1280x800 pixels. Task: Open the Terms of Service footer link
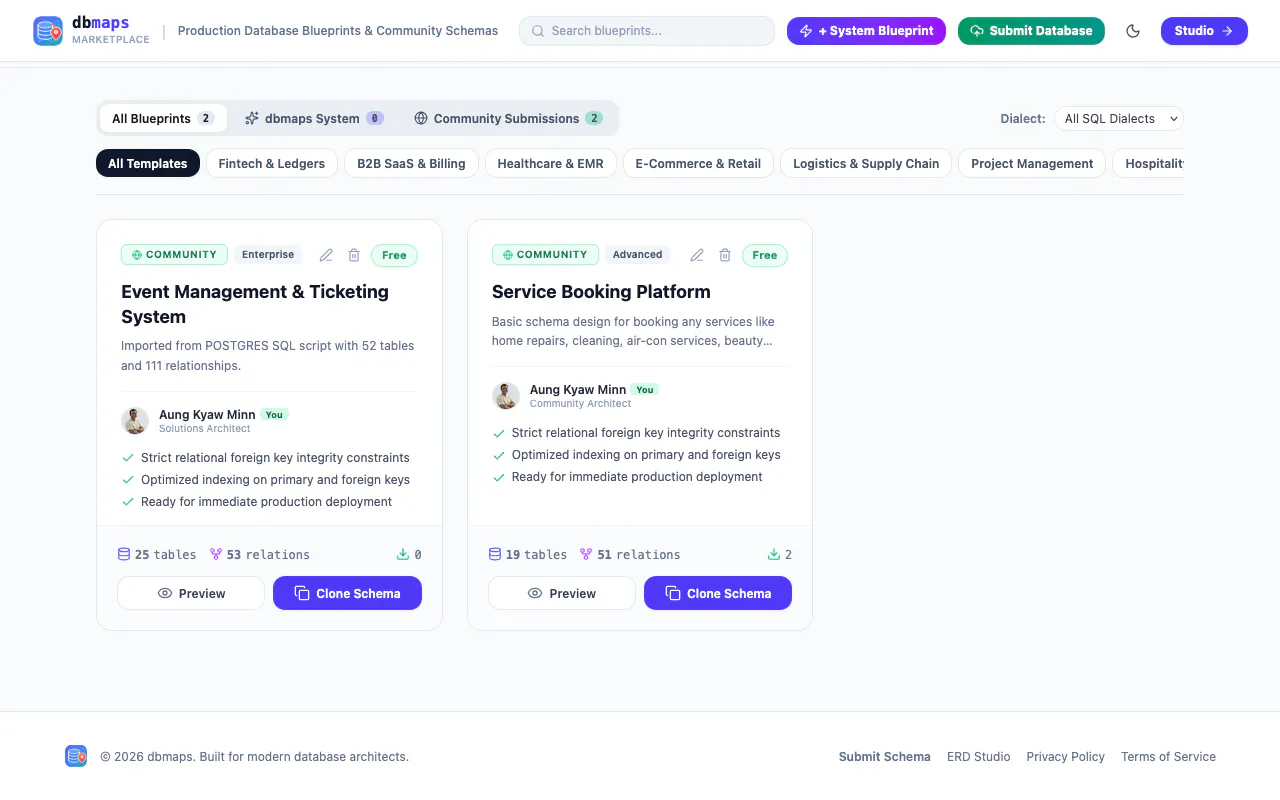point(1168,757)
